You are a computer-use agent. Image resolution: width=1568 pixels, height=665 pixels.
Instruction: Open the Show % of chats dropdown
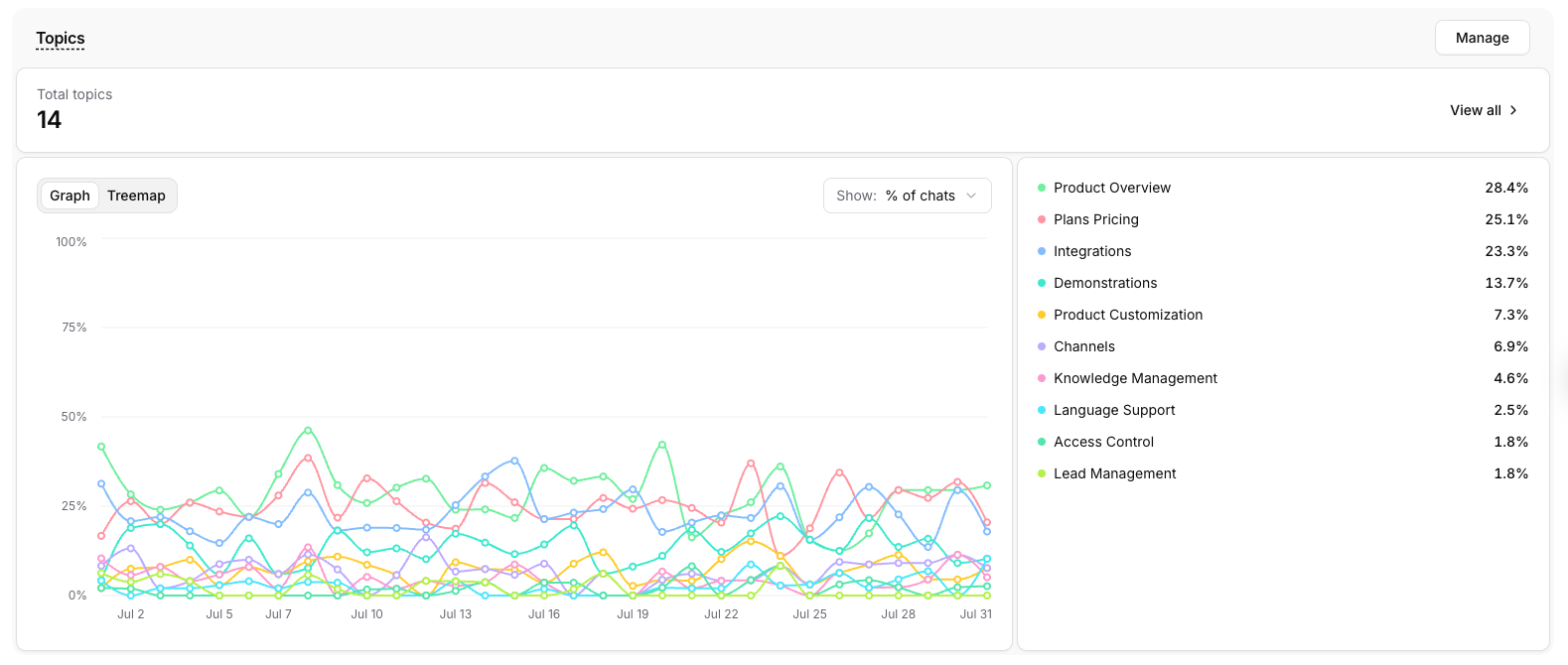(907, 196)
